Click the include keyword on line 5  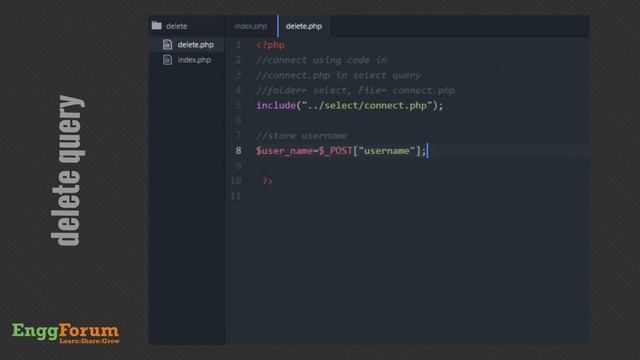point(276,105)
